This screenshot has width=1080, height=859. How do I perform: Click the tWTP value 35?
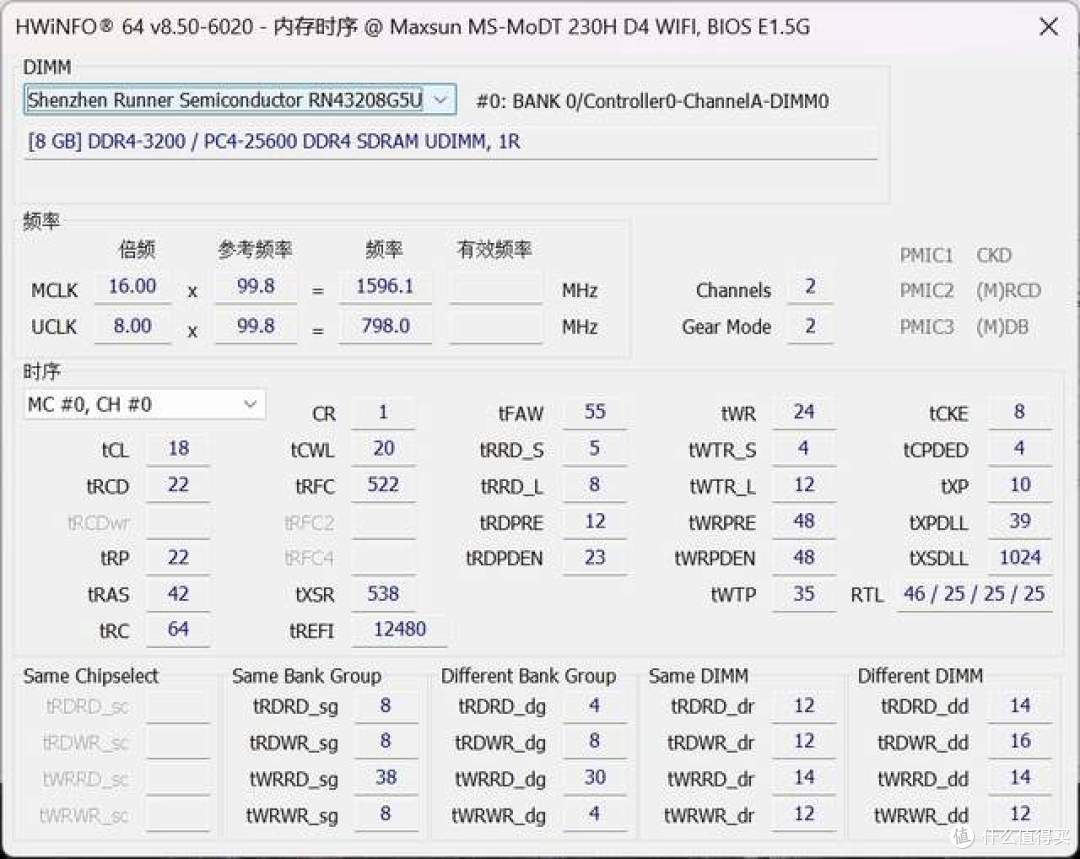point(804,594)
